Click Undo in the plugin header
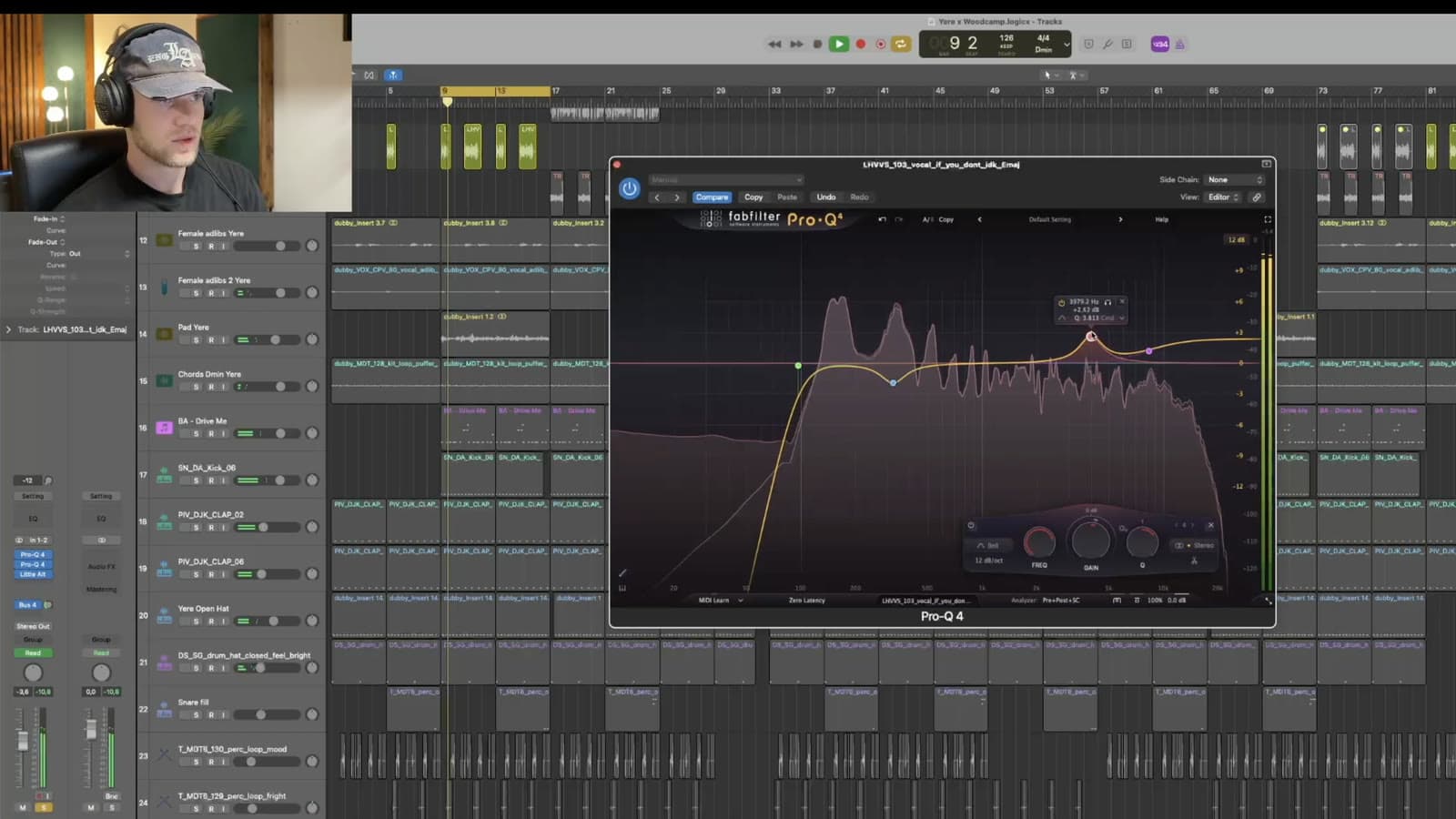 [826, 197]
